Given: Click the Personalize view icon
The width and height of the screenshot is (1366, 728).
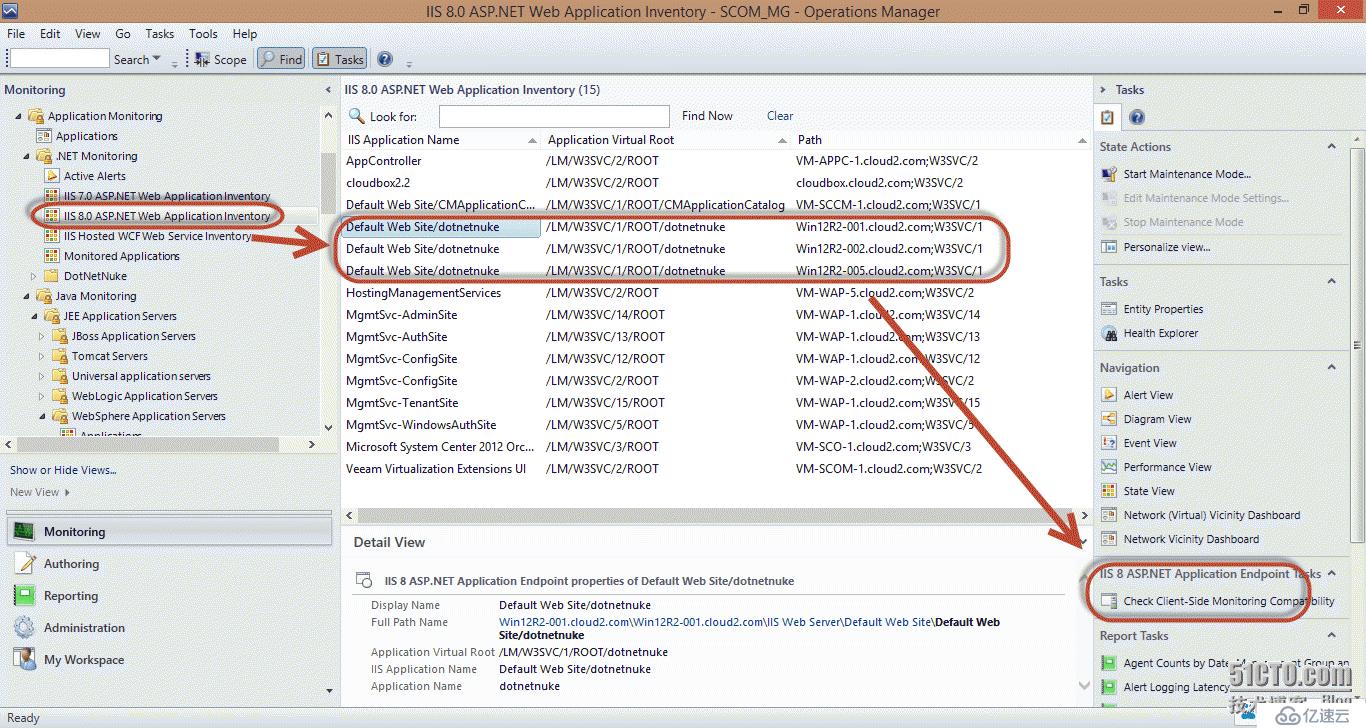Looking at the screenshot, I should 1109,246.
